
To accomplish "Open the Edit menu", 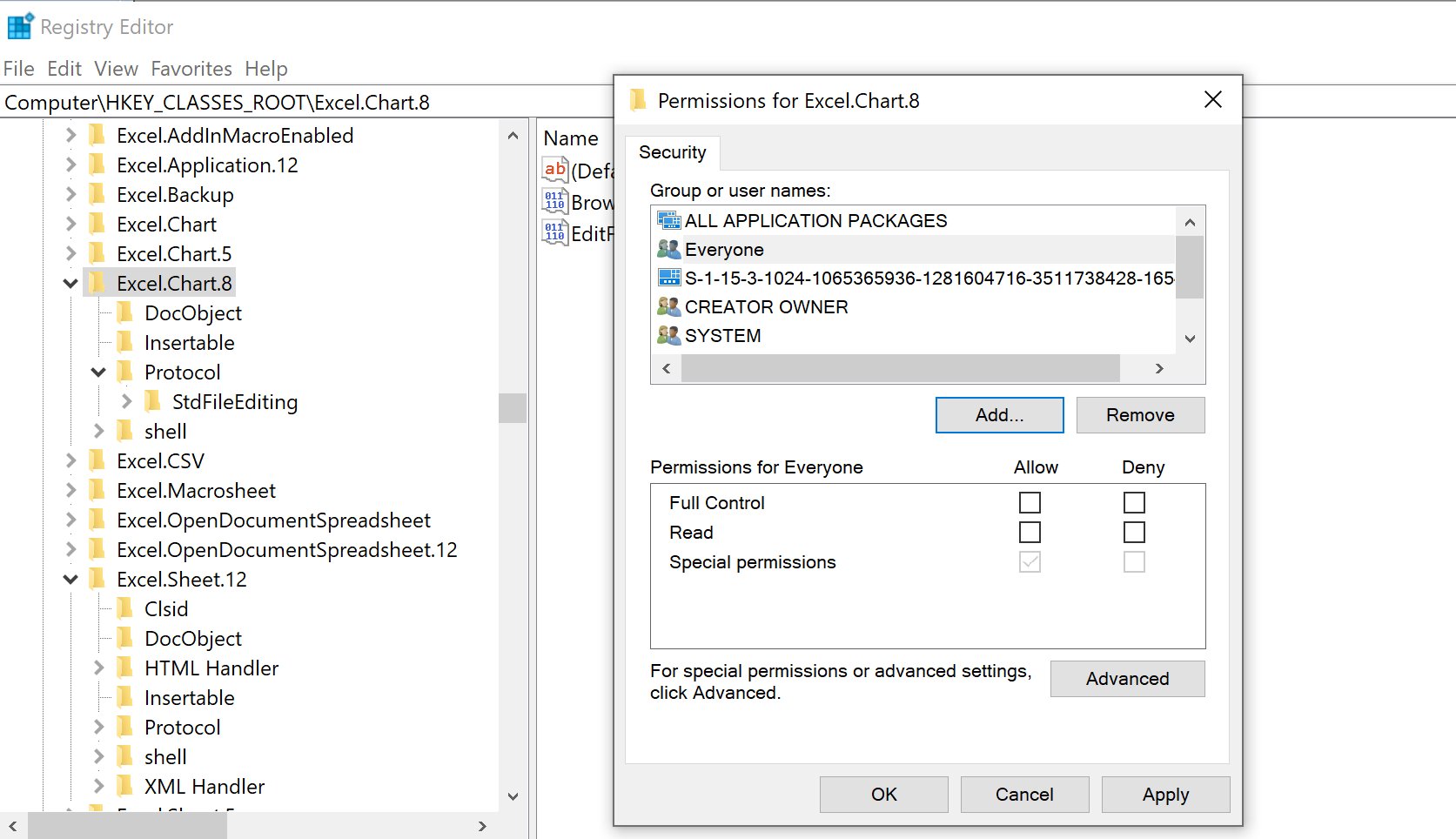I will pos(64,69).
